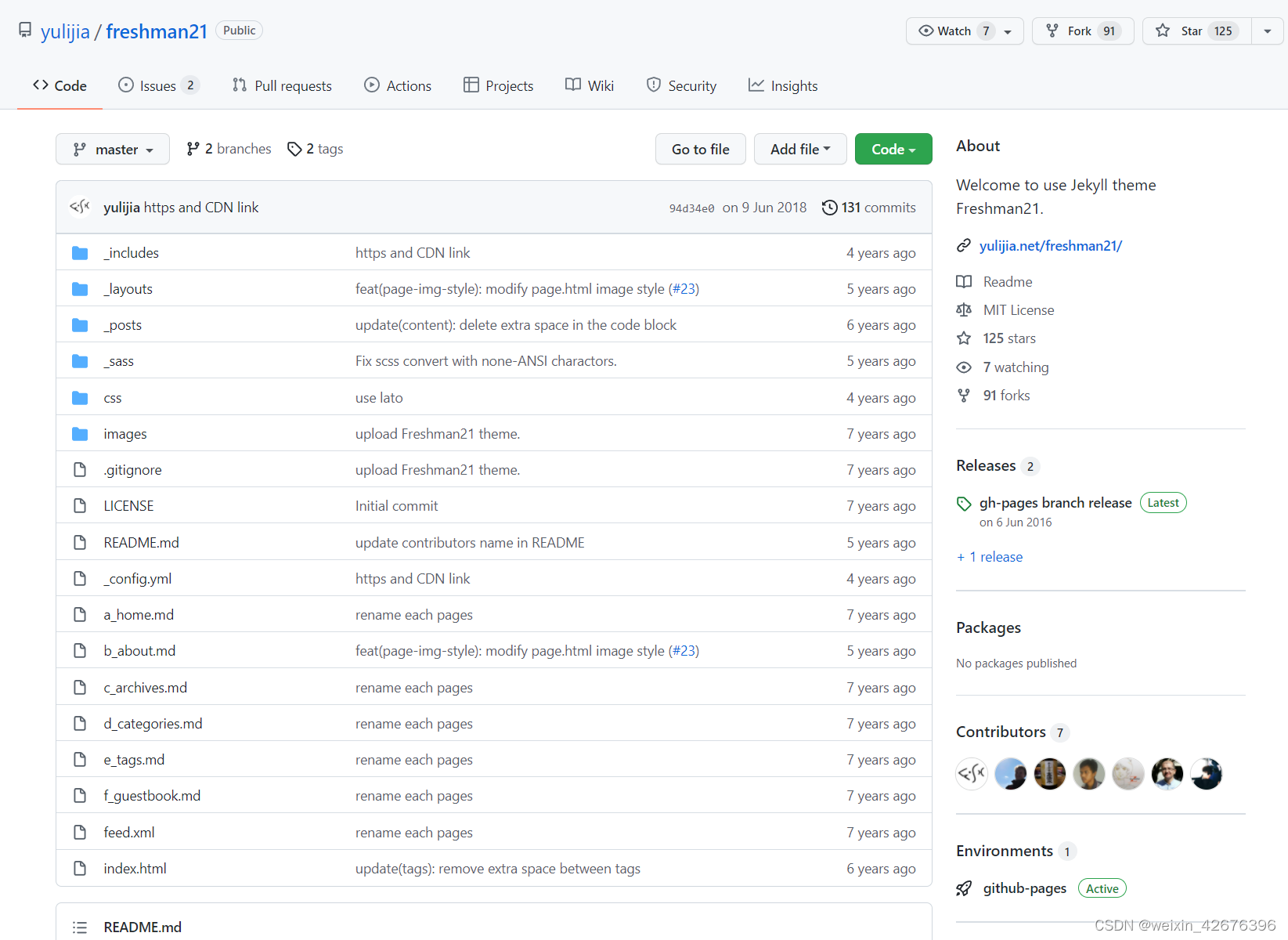Expand the green Code dropdown
This screenshot has width=1288, height=940.
[893, 149]
